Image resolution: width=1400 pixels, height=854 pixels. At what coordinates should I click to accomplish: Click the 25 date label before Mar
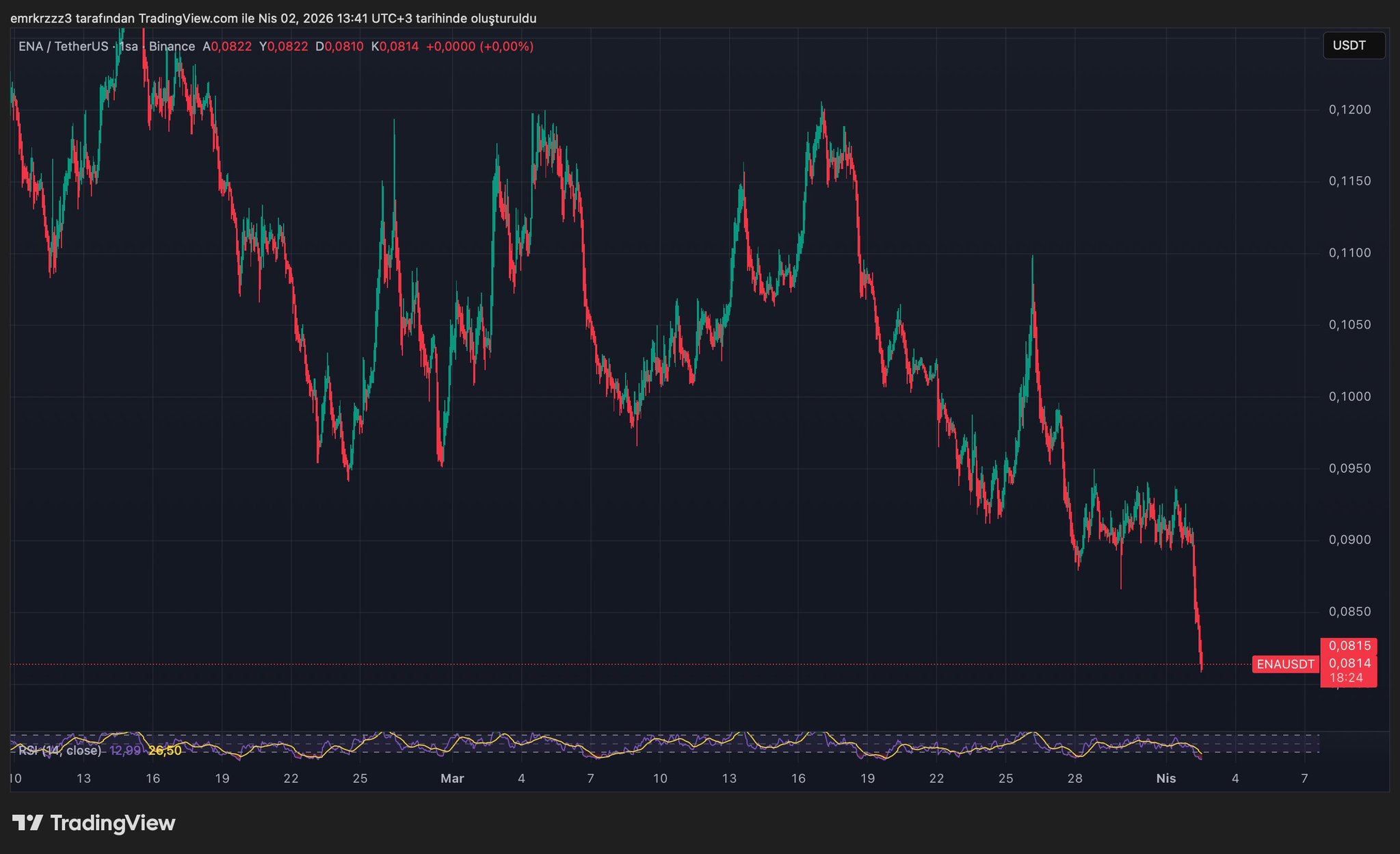click(360, 778)
